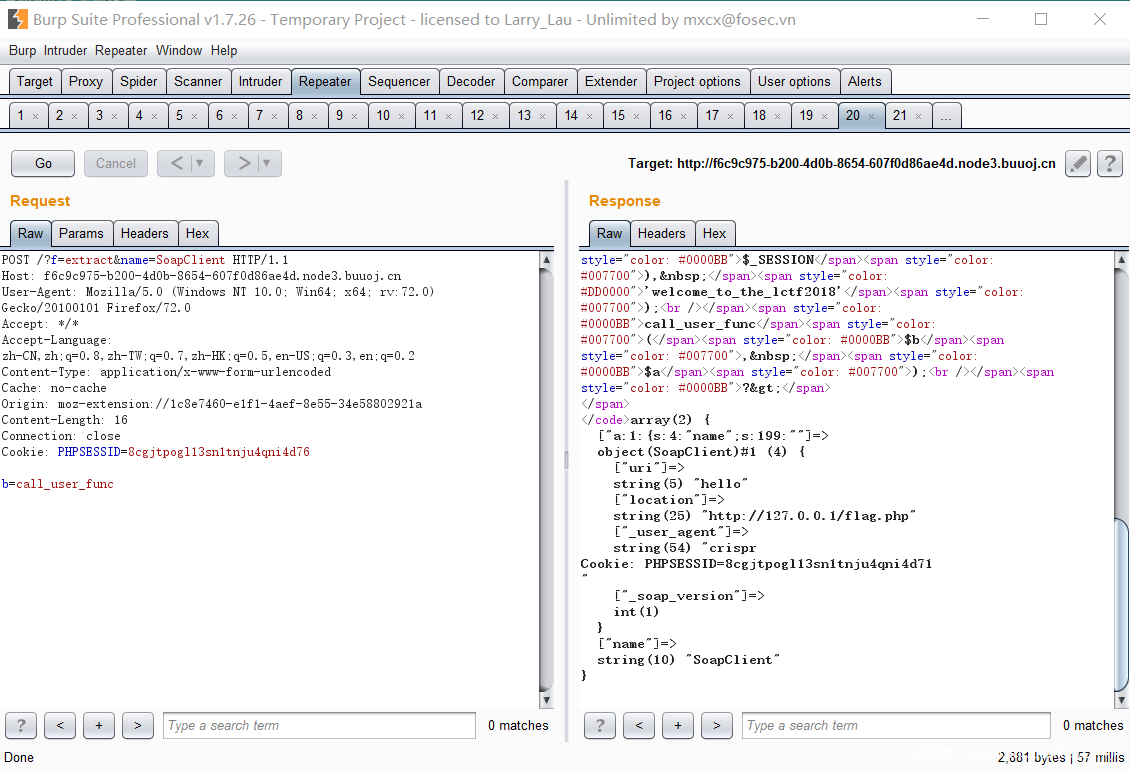Show request Headers view
1130x772 pixels.
pyautogui.click(x=145, y=234)
